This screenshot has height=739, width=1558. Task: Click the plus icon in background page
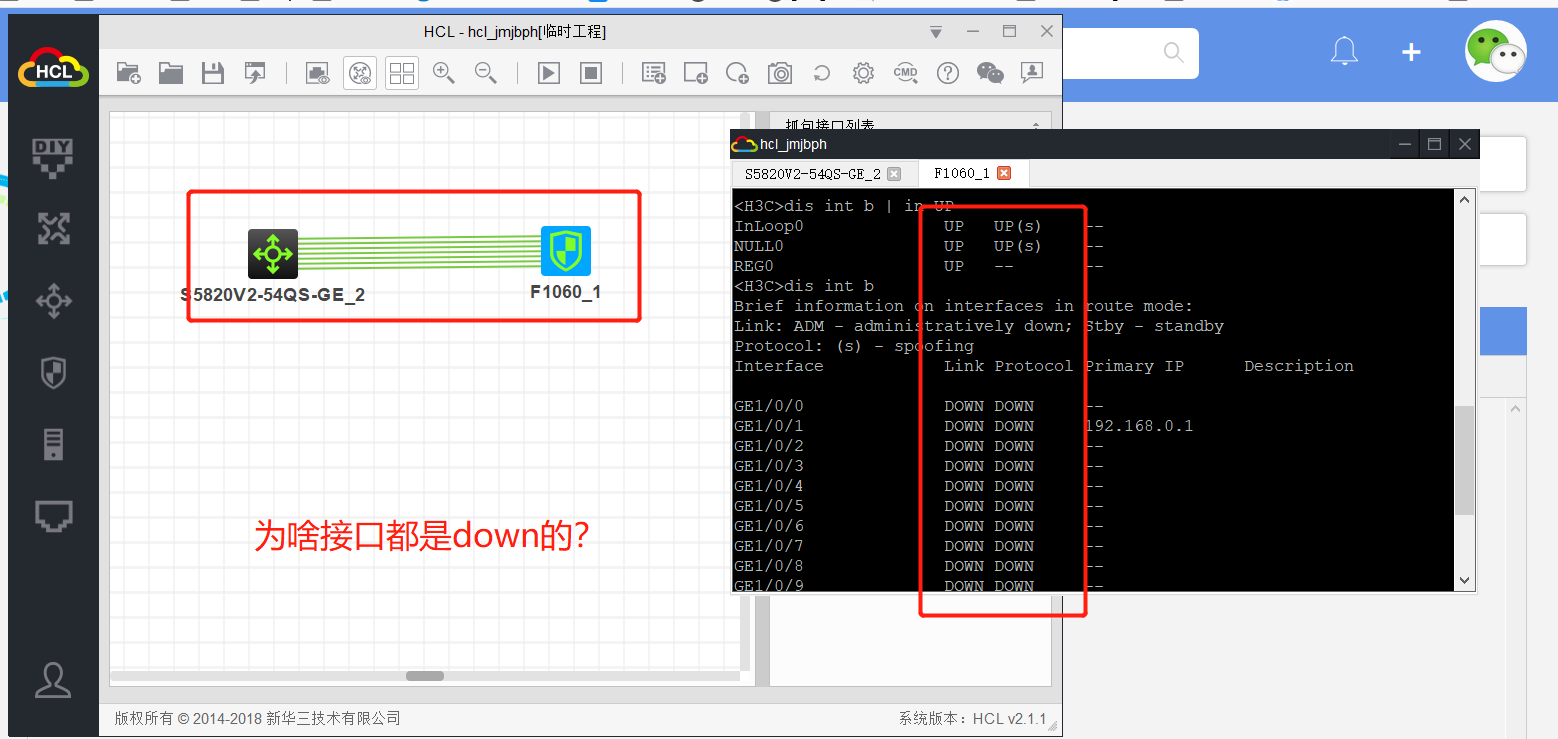[1411, 52]
